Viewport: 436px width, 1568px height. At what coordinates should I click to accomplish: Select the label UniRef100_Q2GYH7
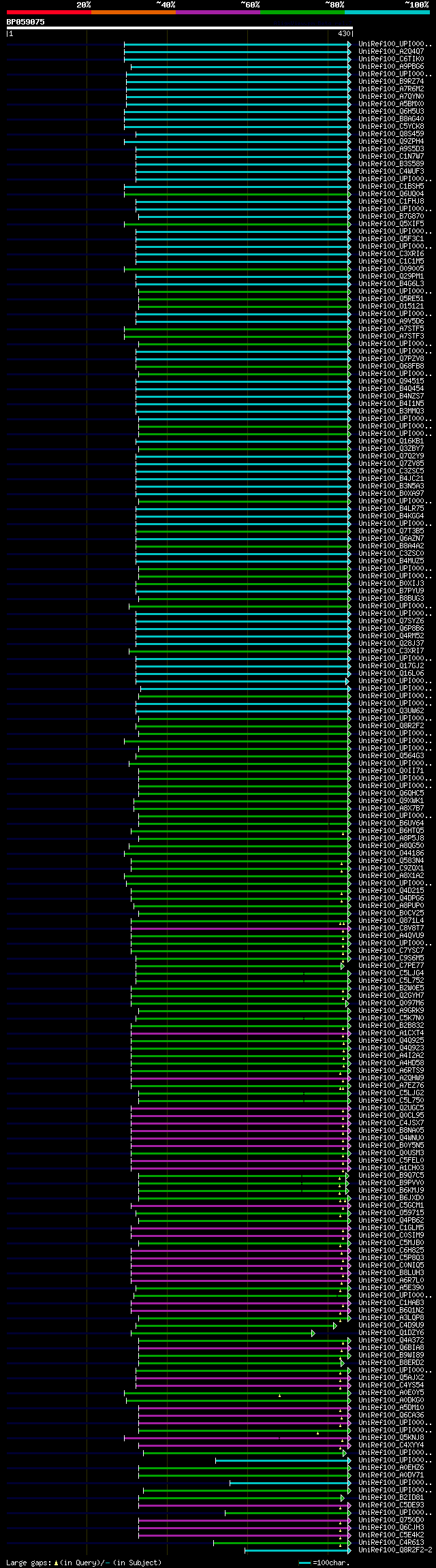coord(391,996)
